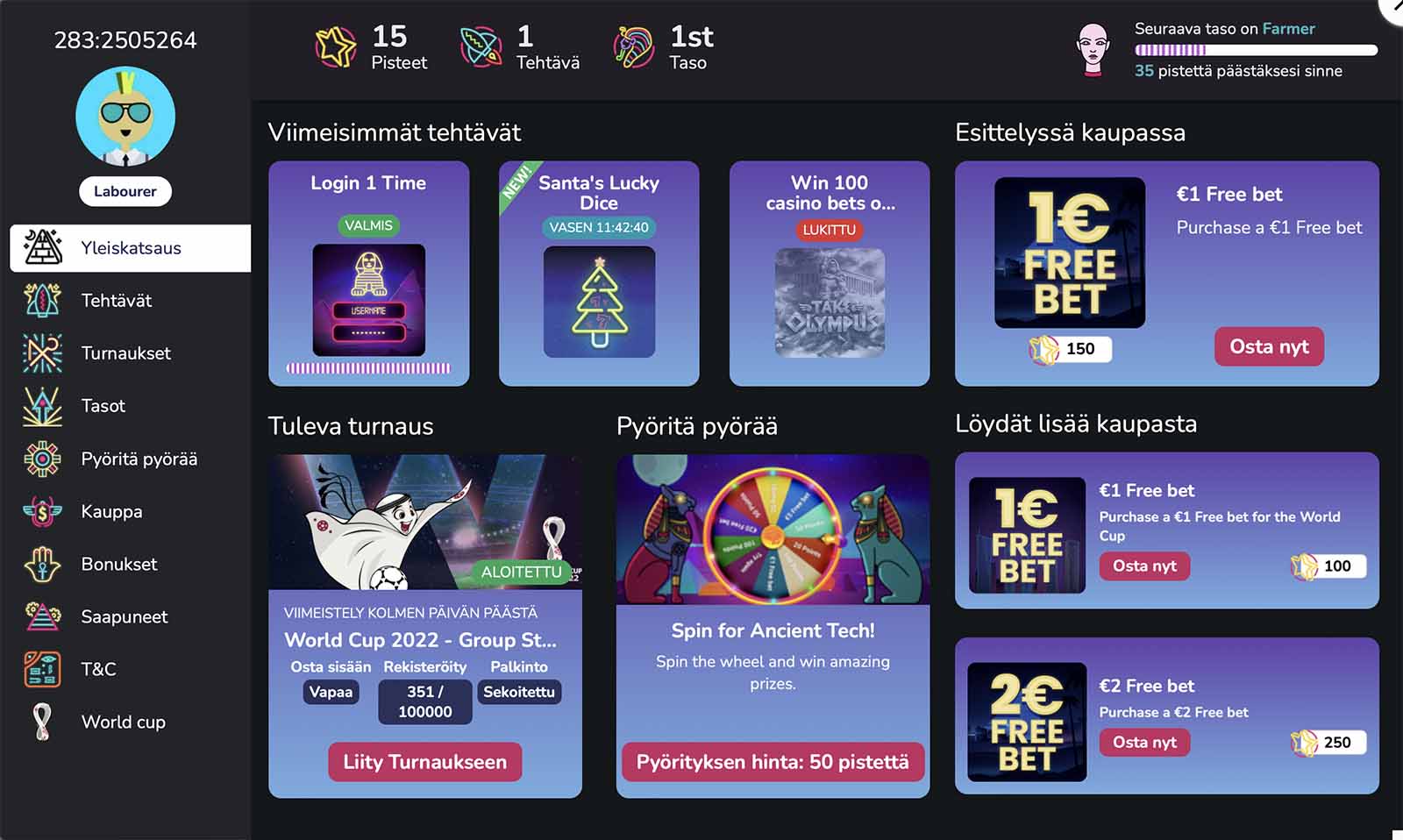1403x840 pixels.
Task: Open the Bonukset hand icon
Action: pos(42,564)
